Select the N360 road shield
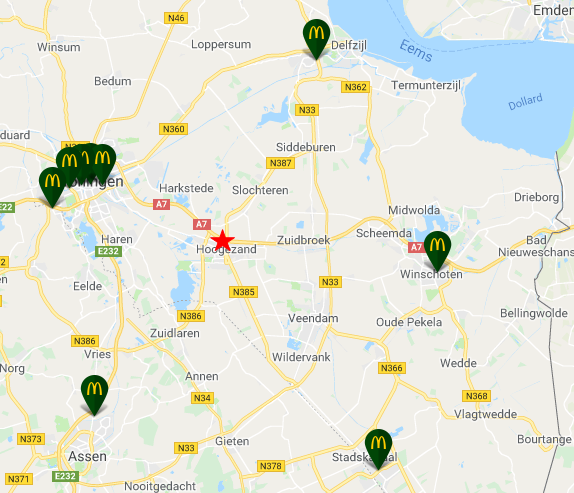This screenshot has width=574, height=493. [174, 129]
